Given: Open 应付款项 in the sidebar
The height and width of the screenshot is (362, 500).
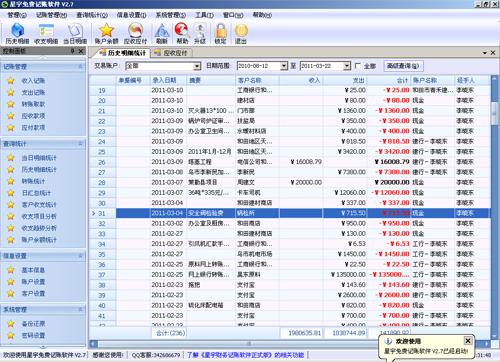Looking at the screenshot, I should click(x=33, y=127).
